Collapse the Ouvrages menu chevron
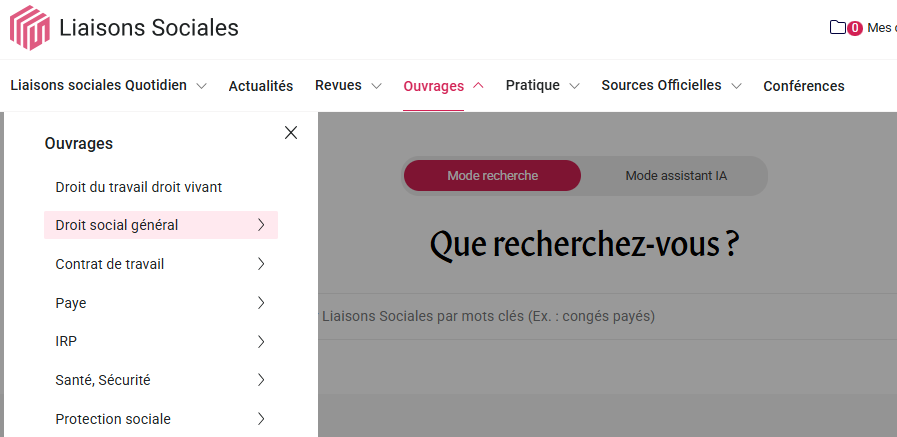The image size is (897, 437). coord(478,85)
